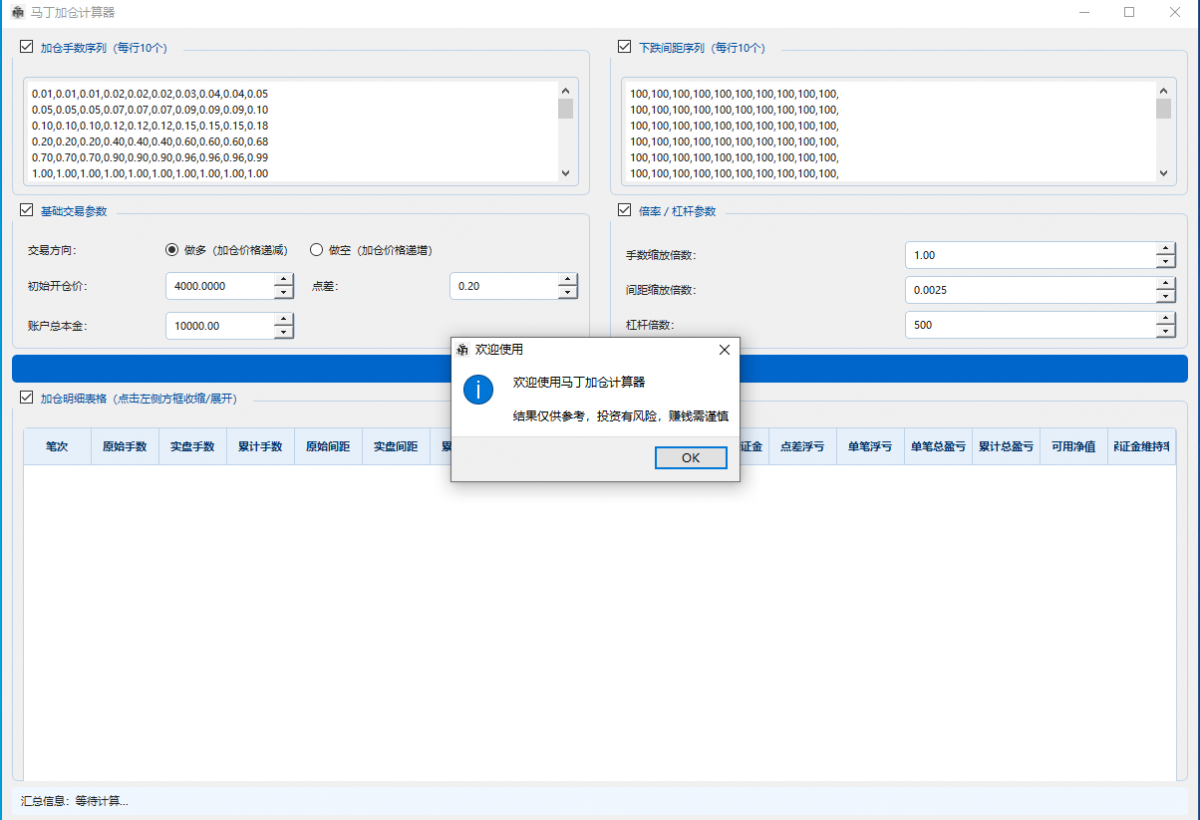The width and height of the screenshot is (1200, 820).
Task: Click scroll-up arrow of 加仓手数序列 text box
Action: click(565, 89)
